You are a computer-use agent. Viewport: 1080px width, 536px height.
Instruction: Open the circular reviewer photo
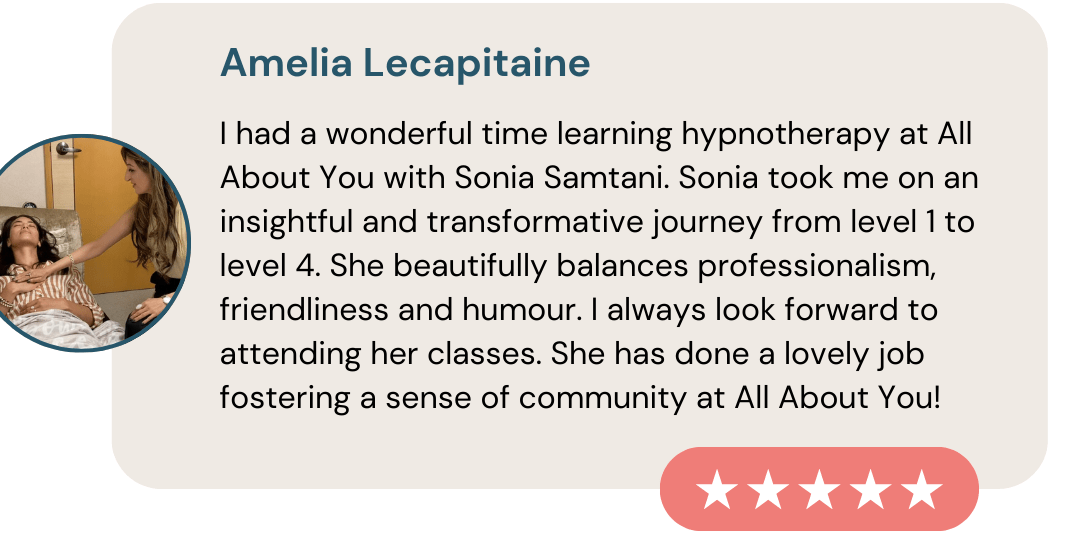[x=92, y=242]
